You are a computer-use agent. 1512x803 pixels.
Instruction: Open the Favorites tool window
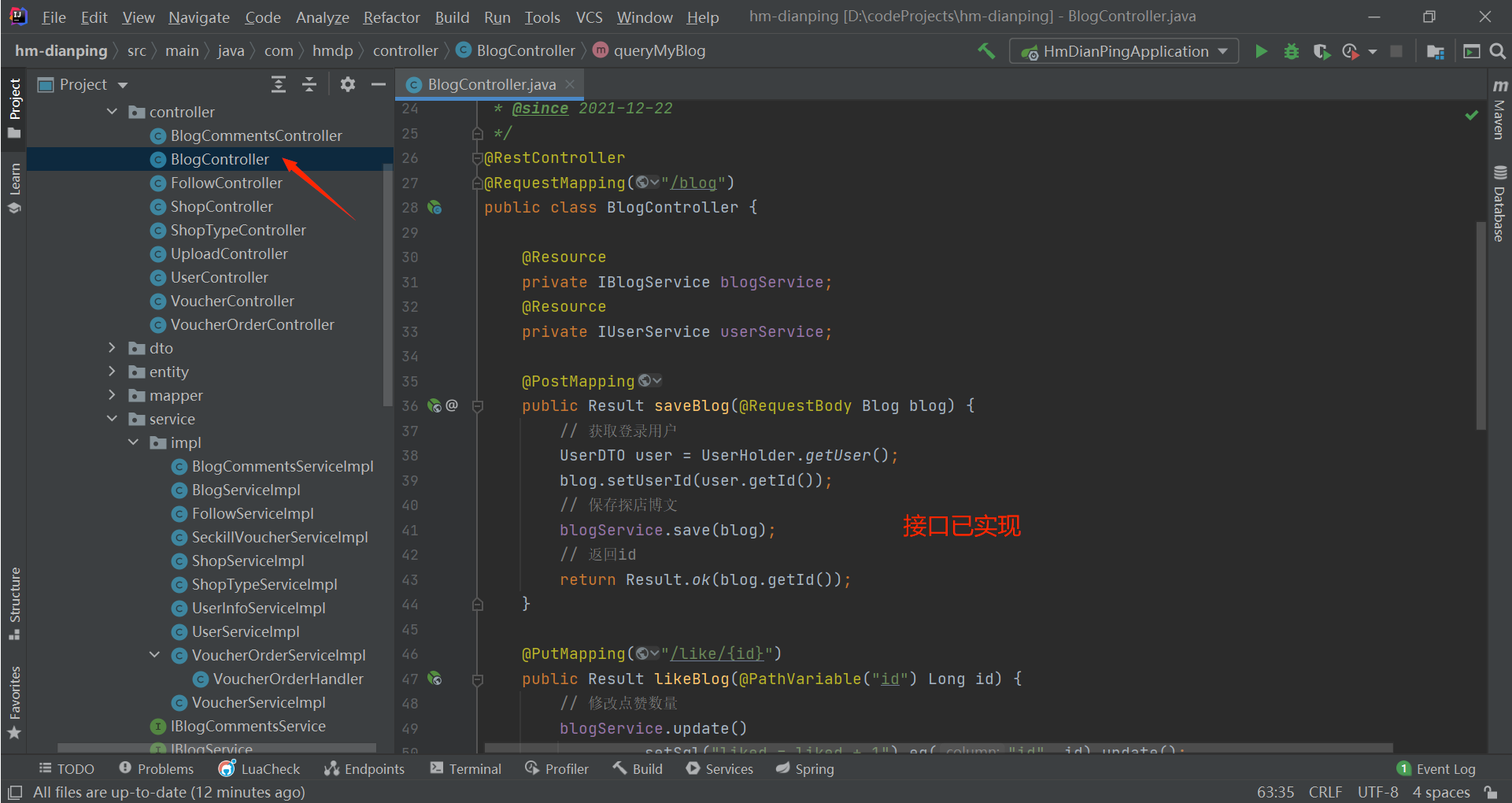click(x=14, y=702)
